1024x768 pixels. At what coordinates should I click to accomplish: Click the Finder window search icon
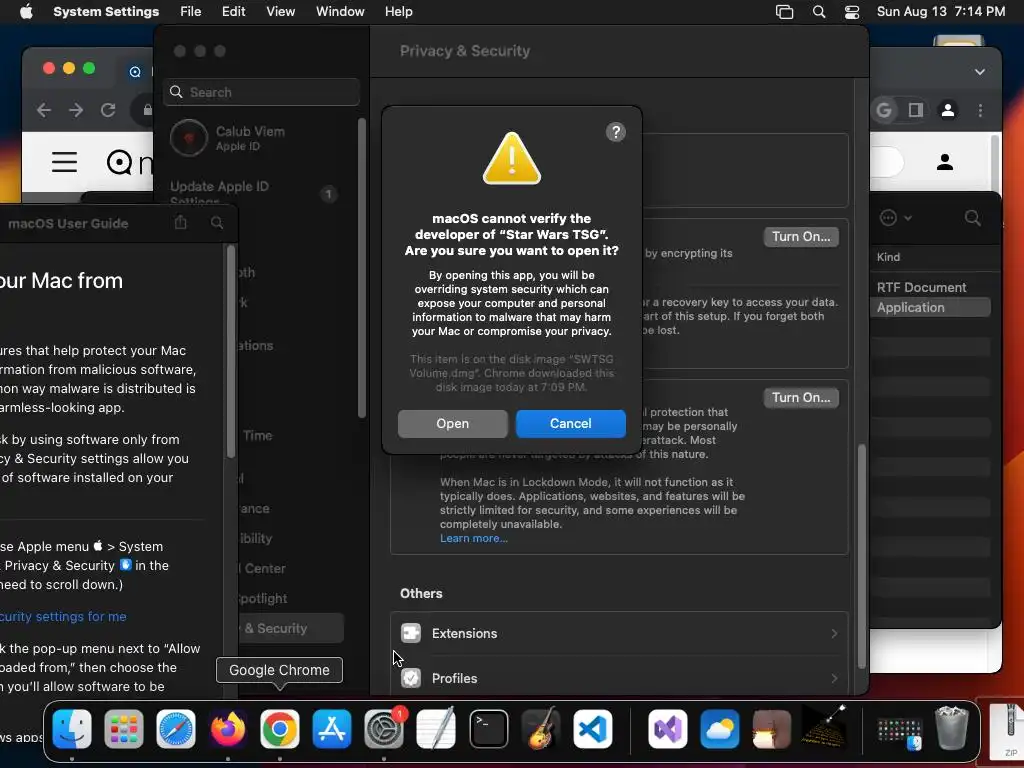[972, 218]
